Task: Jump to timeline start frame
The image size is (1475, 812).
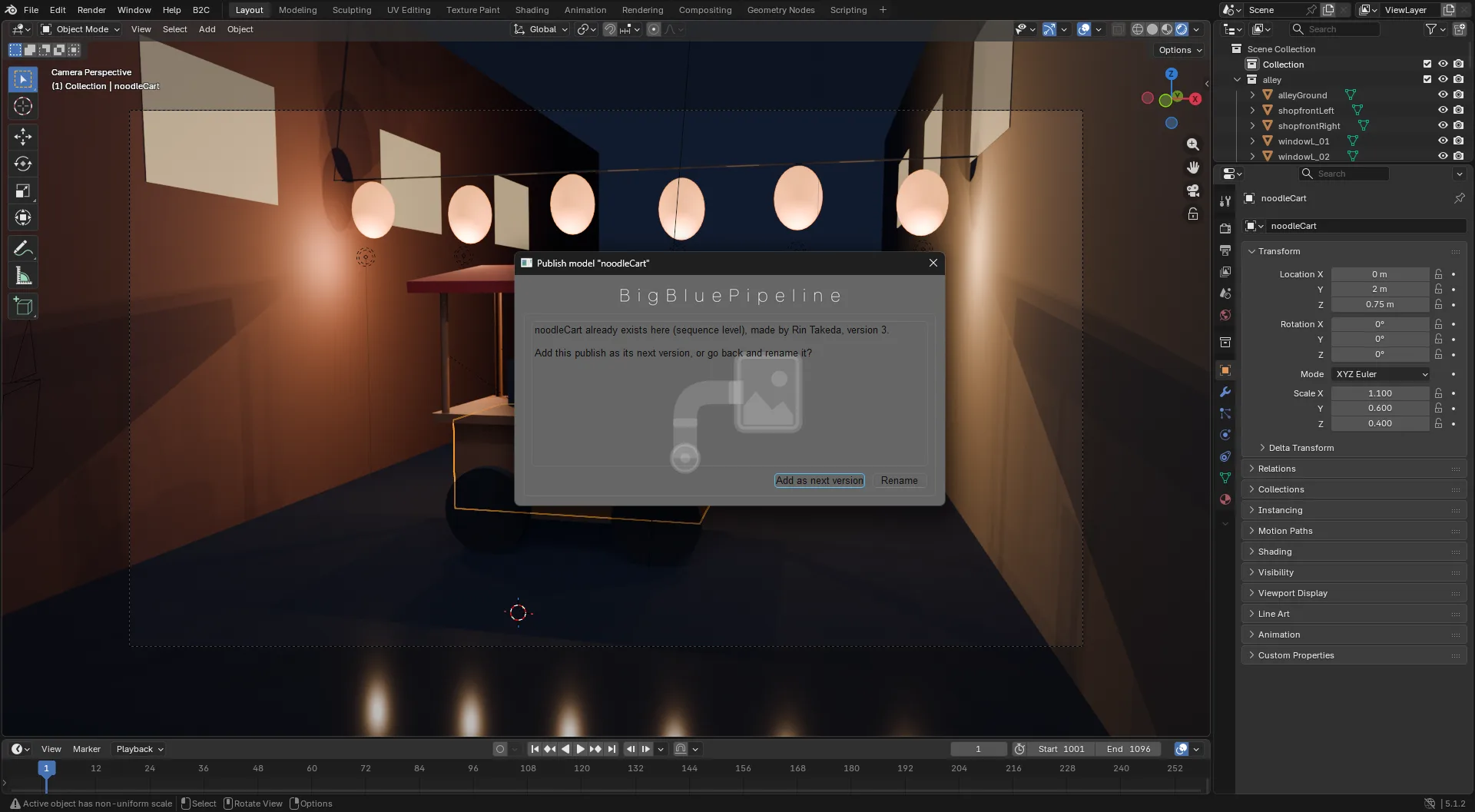Action: click(x=535, y=749)
